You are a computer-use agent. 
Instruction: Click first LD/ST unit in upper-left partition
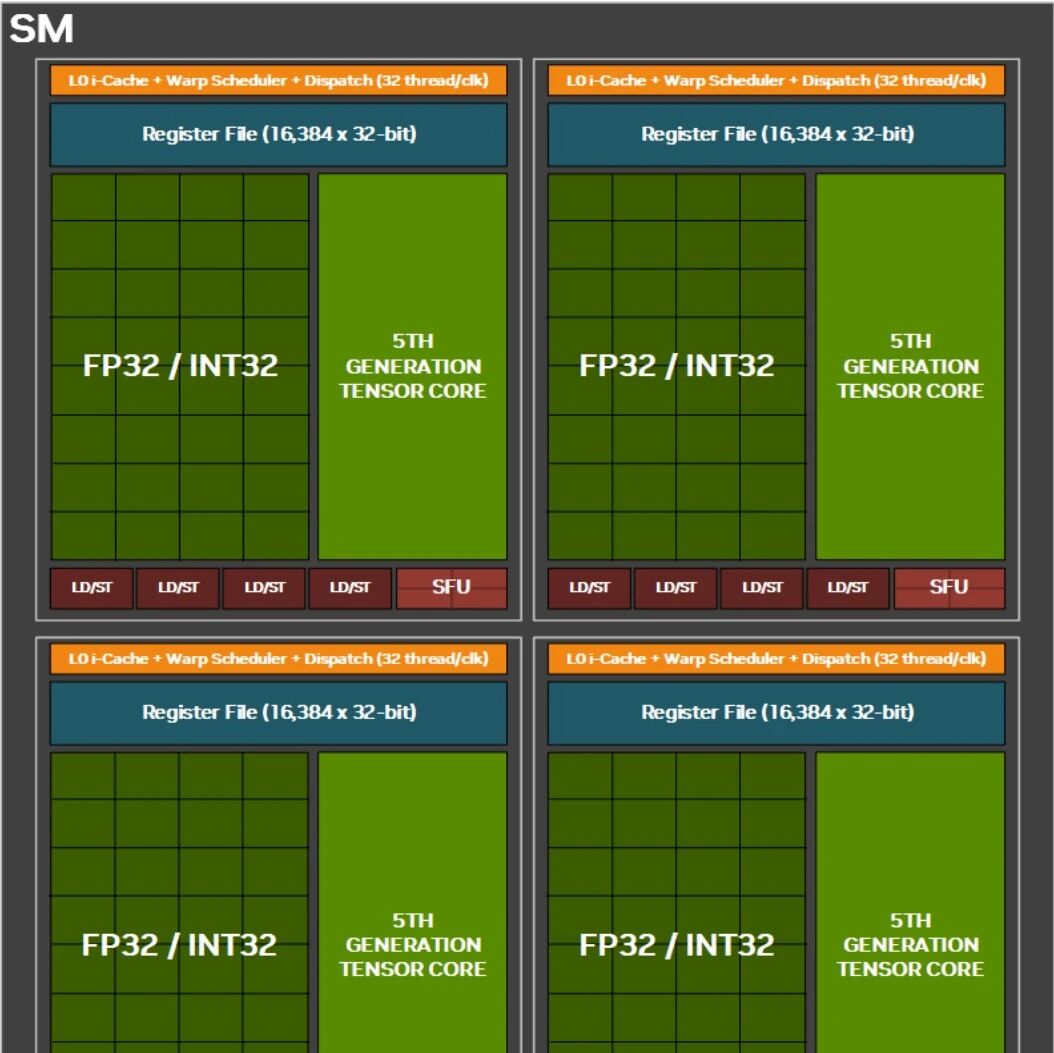(92, 588)
